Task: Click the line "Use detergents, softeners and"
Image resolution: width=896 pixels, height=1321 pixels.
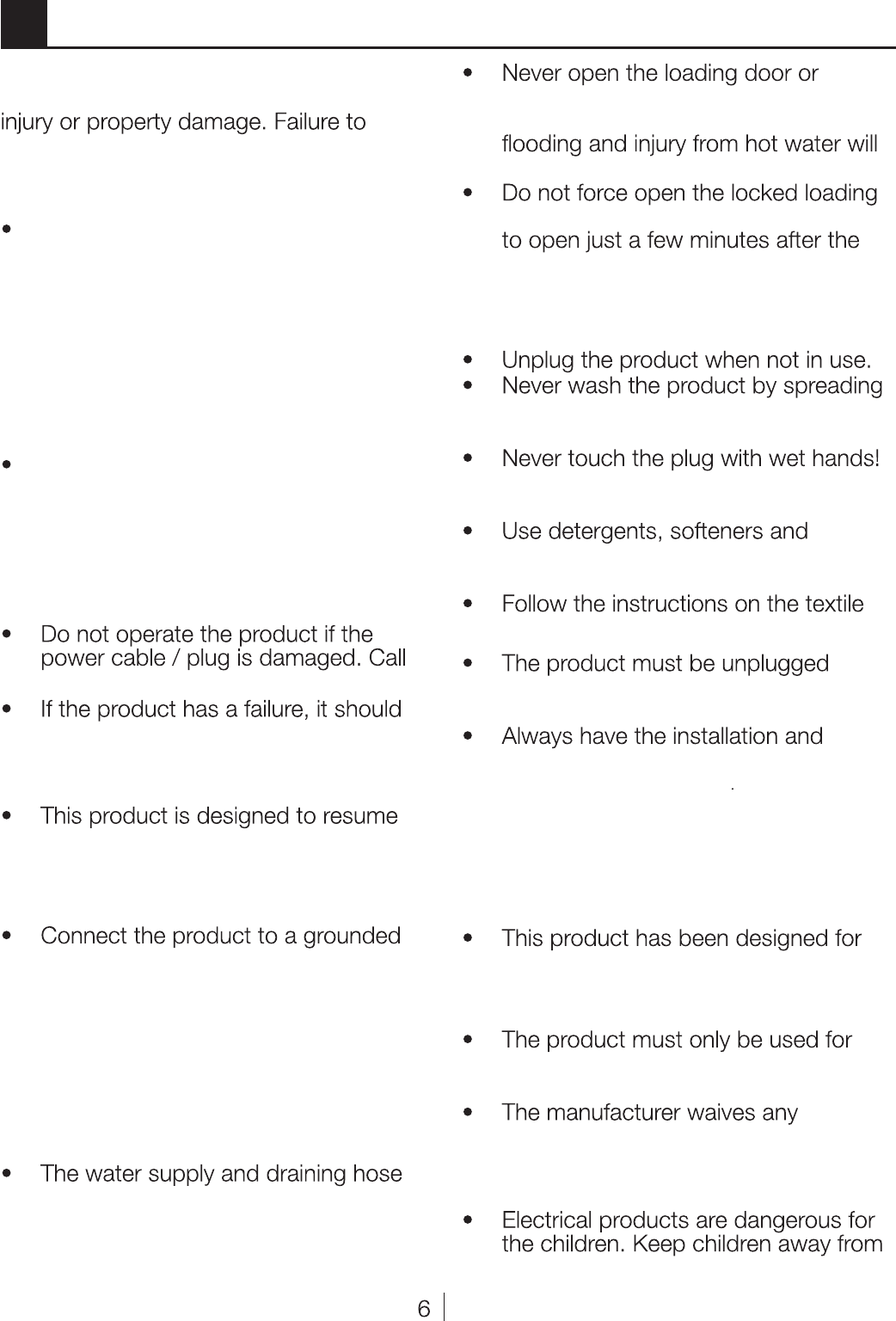Action: pyautogui.click(x=654, y=531)
